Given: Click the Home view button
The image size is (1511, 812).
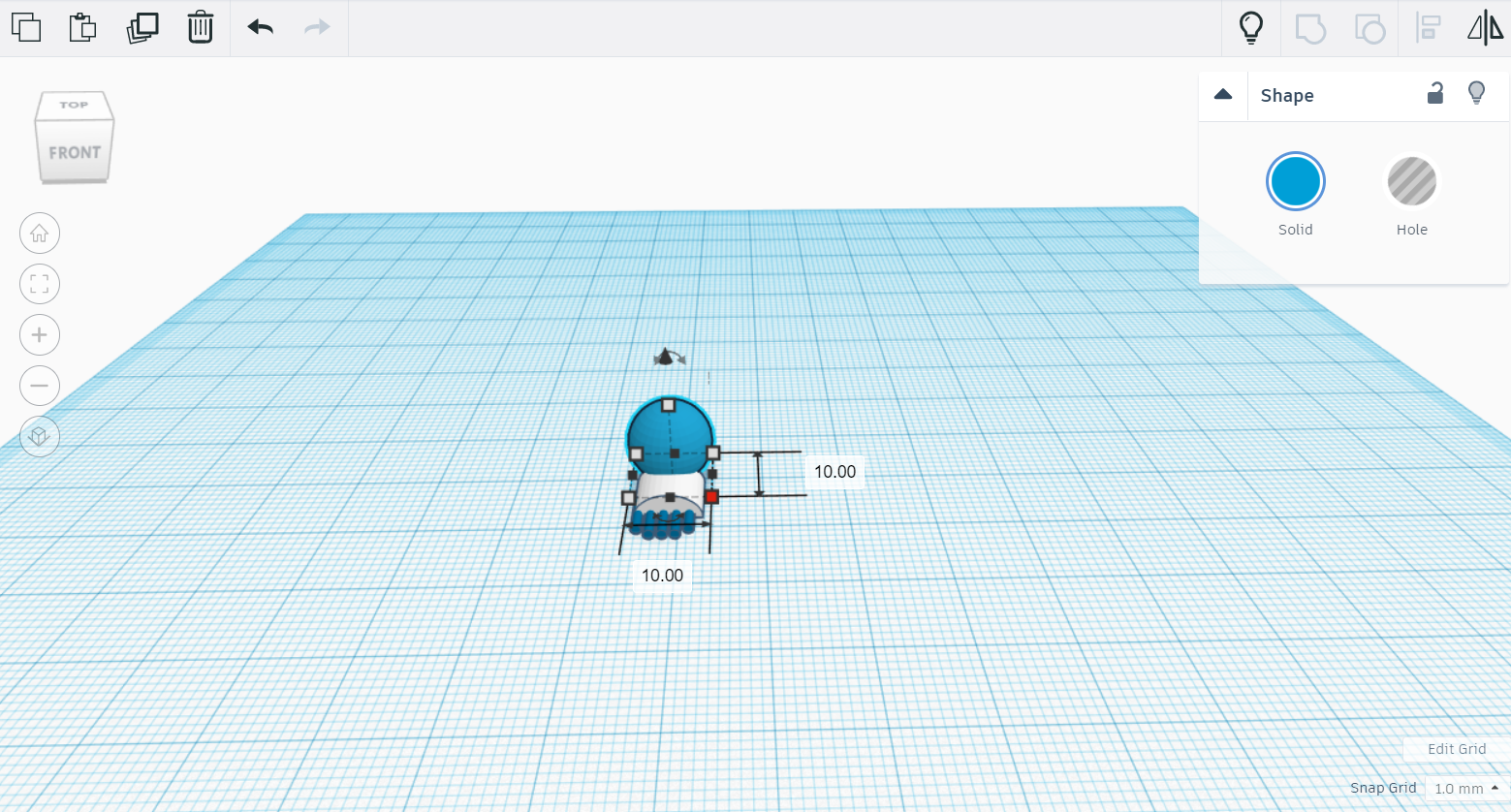Looking at the screenshot, I should coord(40,234).
